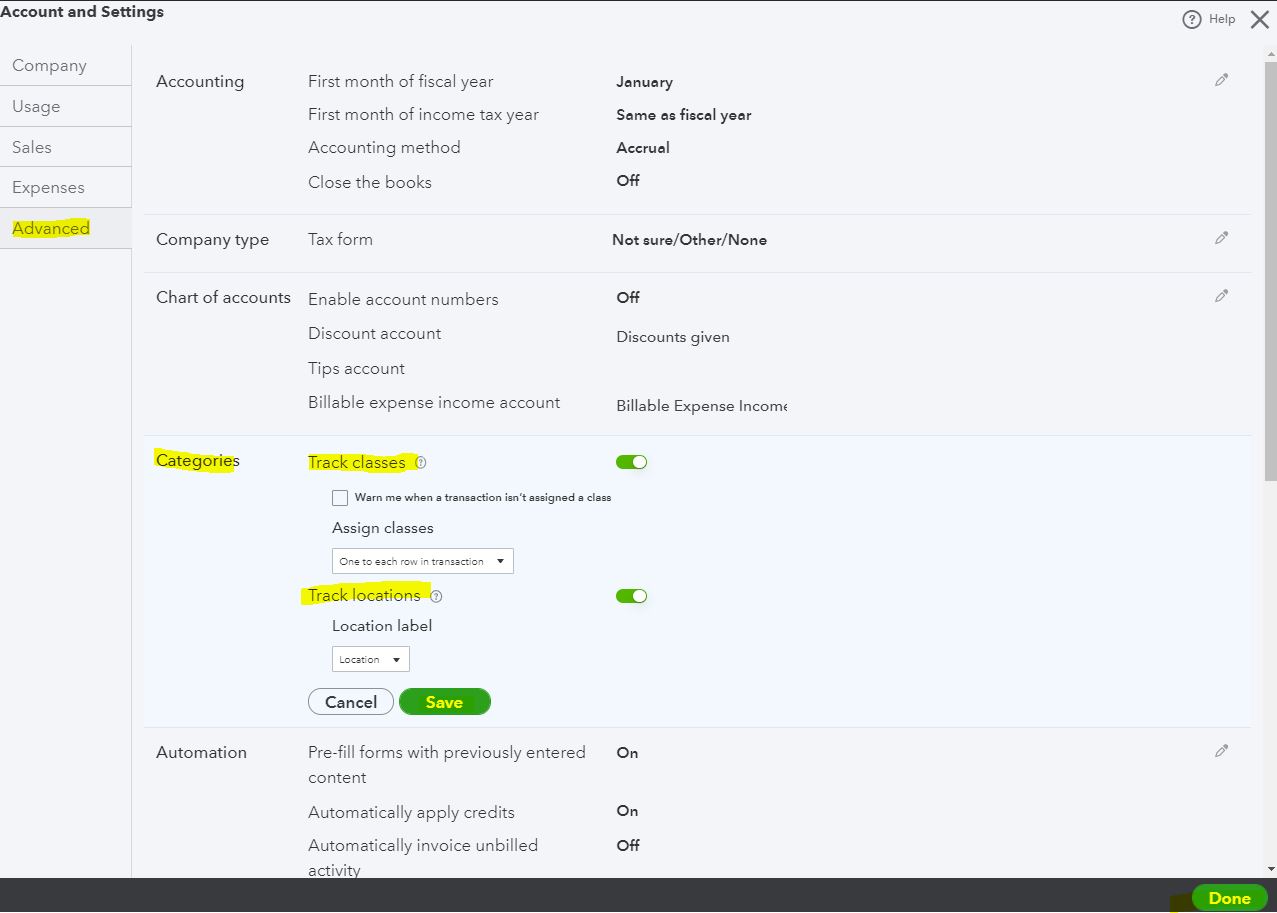
Task: Edit Accounting settings using the pencil icon
Action: pos(1221,78)
